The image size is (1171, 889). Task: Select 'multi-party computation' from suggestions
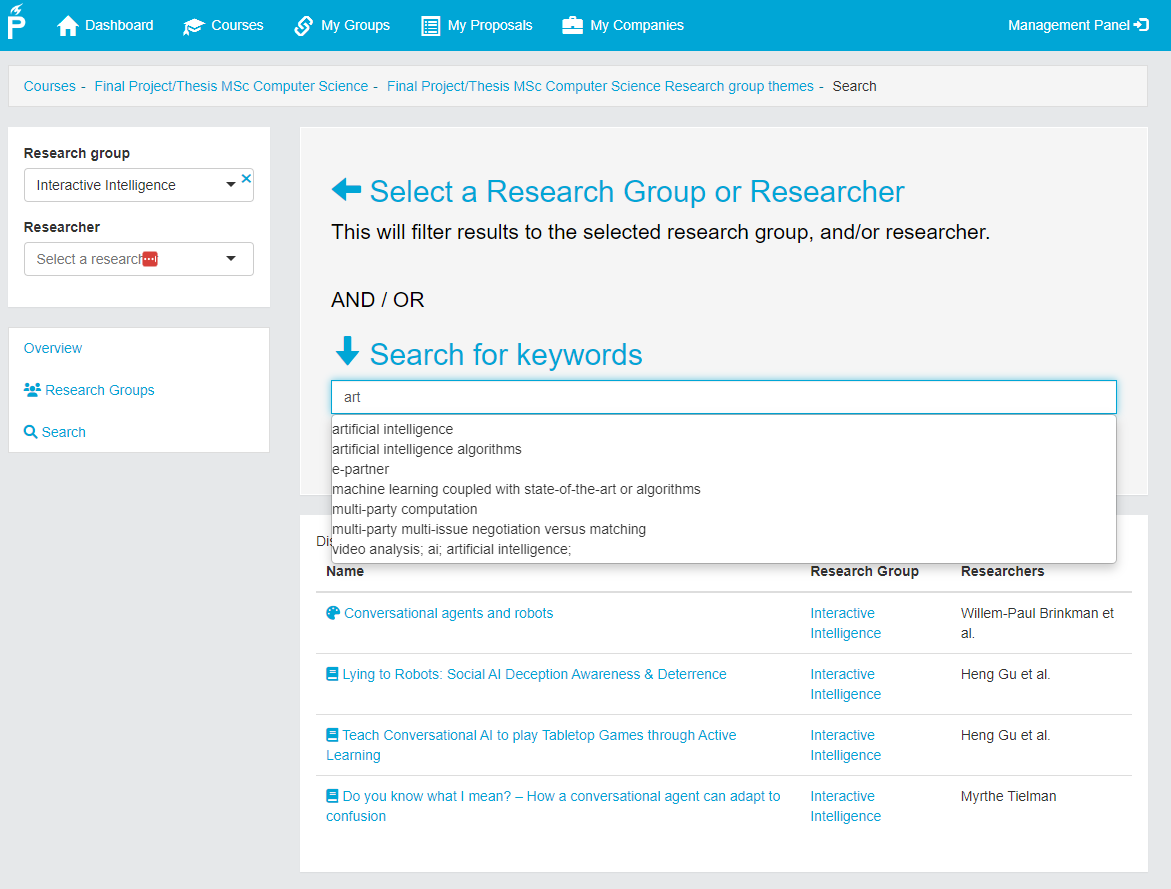click(405, 509)
